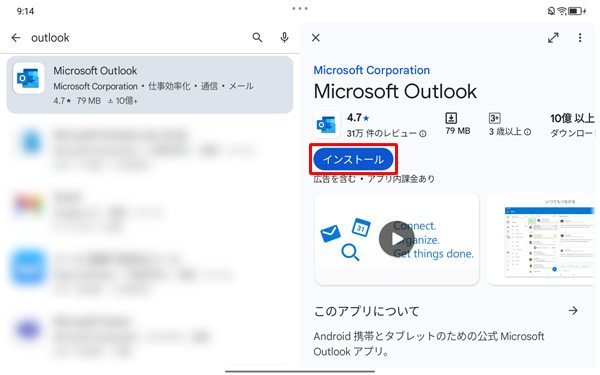Open Microsoft Outlook in the search results

150,85
